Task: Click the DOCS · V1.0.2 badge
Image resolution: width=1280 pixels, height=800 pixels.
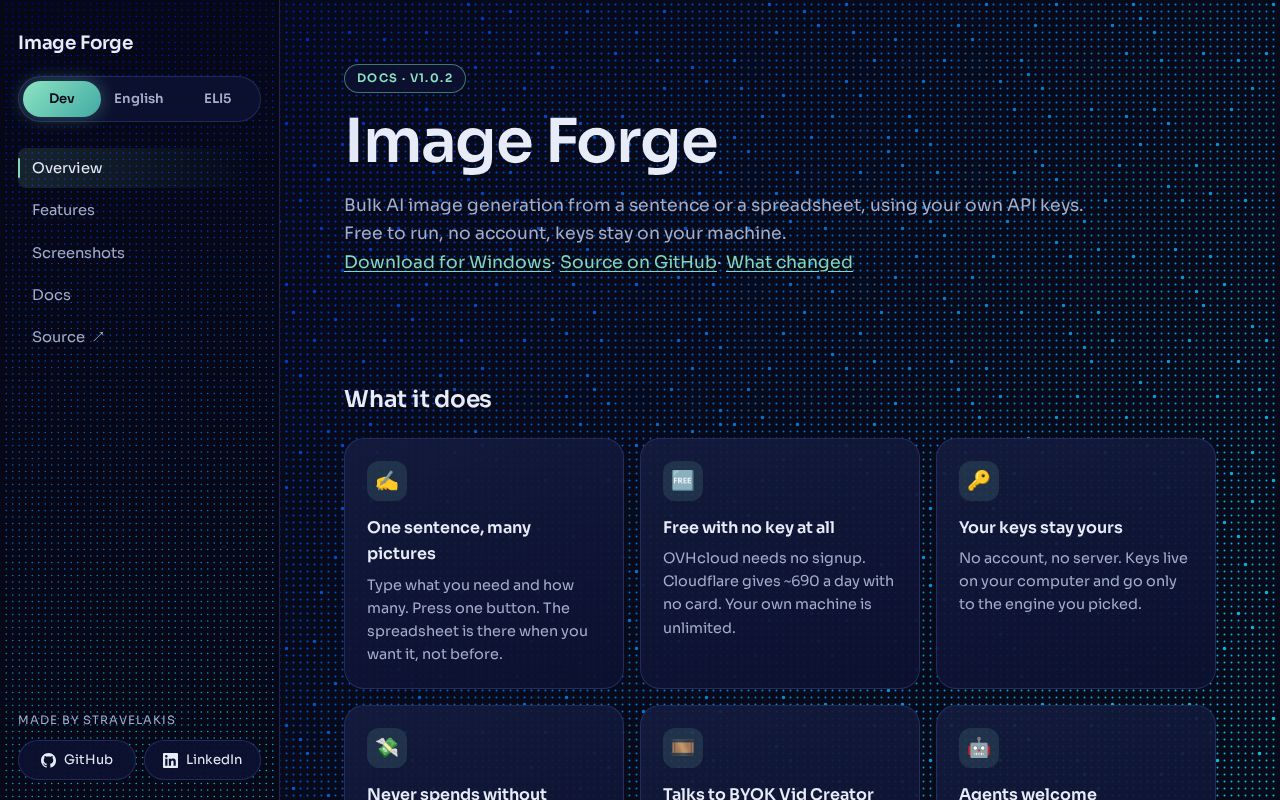Action: click(405, 78)
